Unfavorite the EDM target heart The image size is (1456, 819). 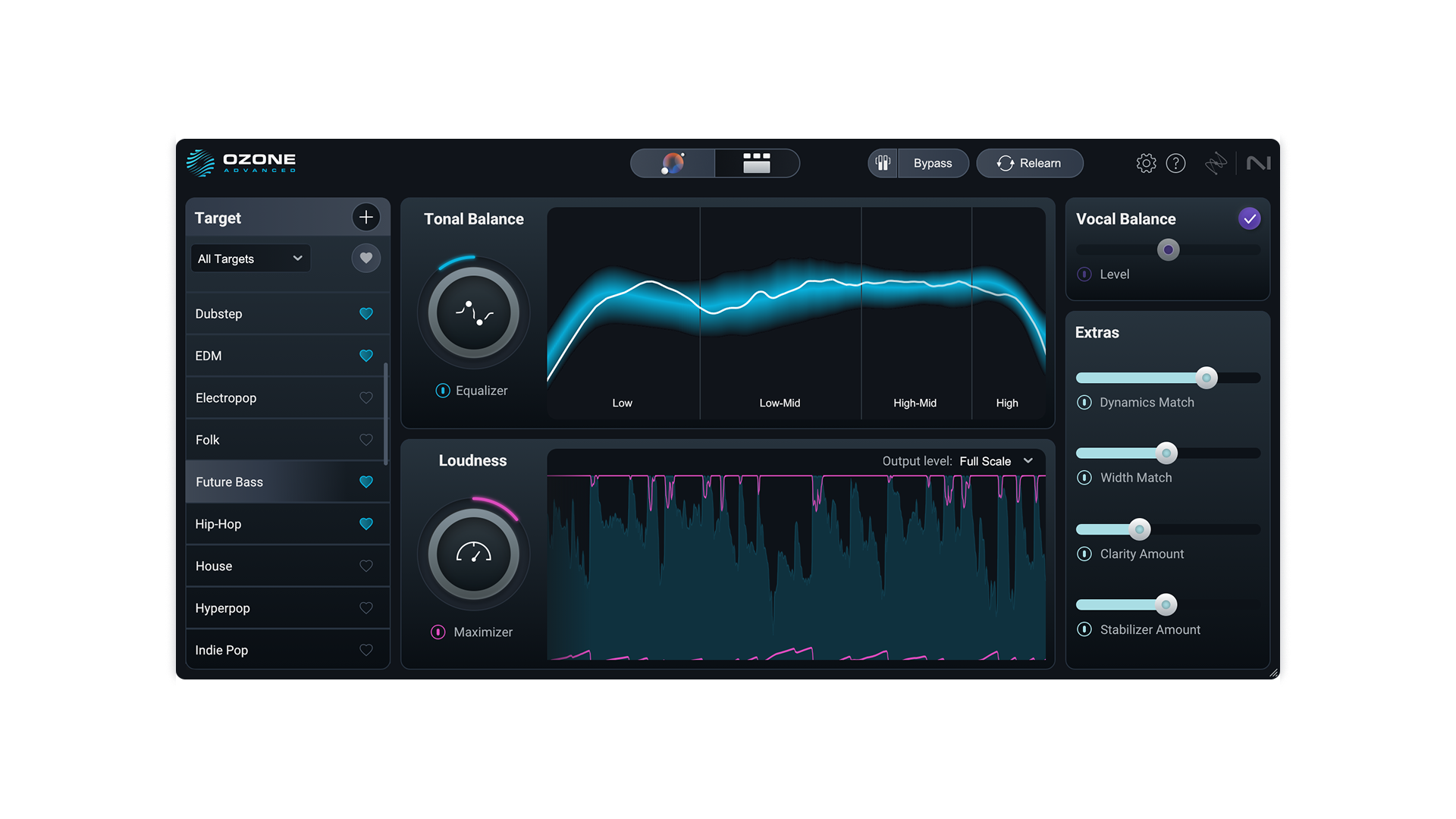coord(366,355)
